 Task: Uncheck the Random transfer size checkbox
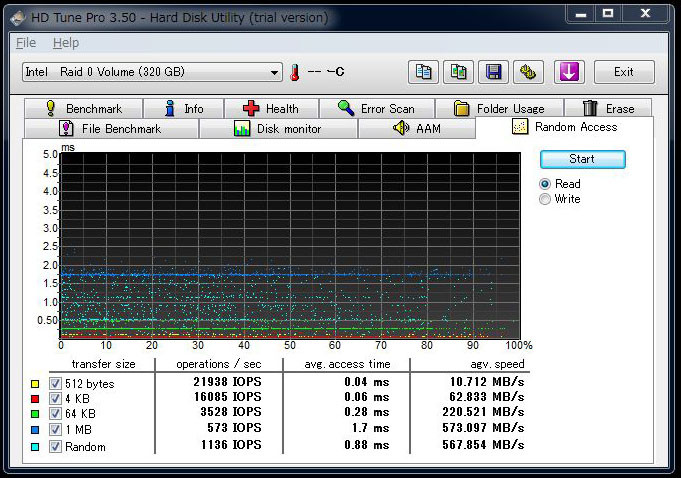coord(55,446)
